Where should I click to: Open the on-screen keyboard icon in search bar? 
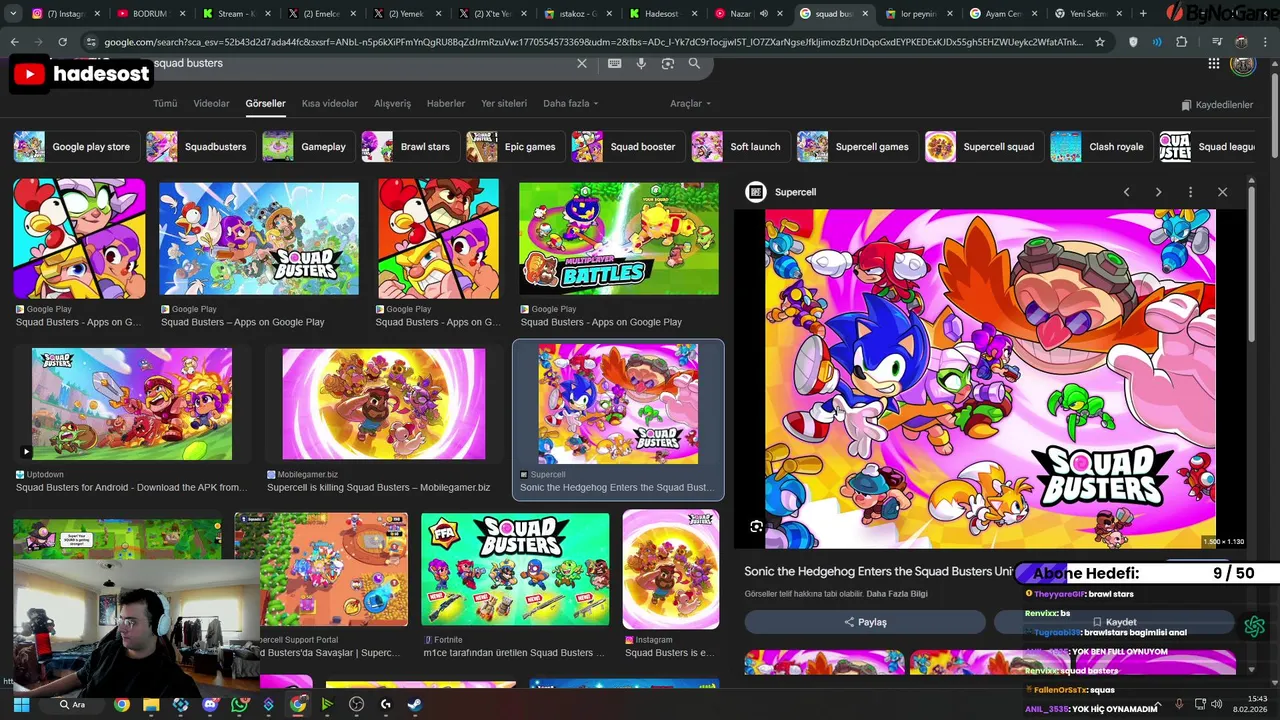coord(614,63)
